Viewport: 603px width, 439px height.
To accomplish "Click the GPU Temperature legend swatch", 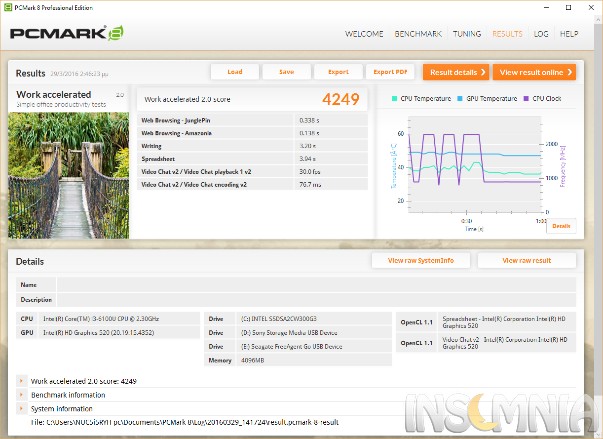I will tap(460, 98).
